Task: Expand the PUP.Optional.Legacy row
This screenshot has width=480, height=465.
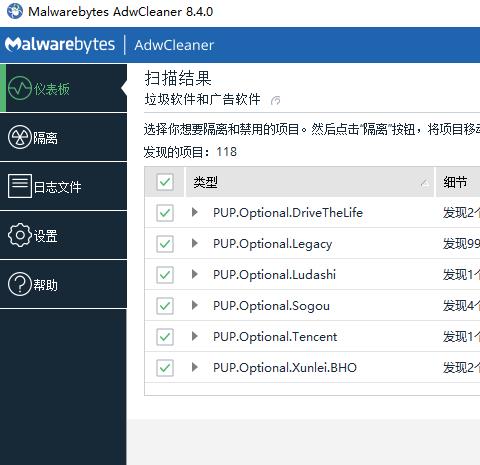Action: click(195, 243)
